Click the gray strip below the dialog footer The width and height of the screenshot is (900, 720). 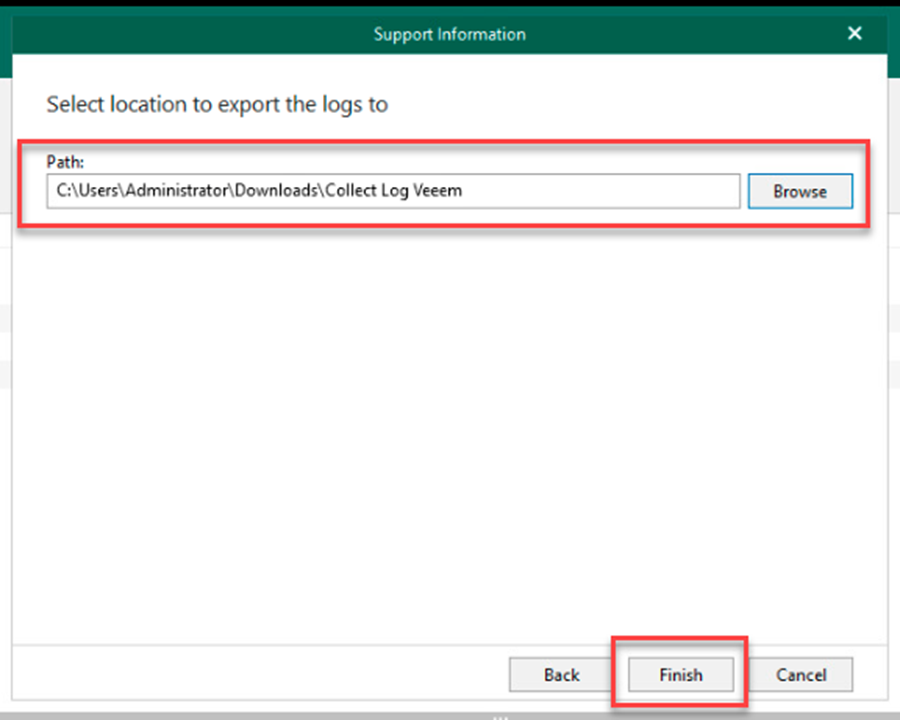[250, 714]
